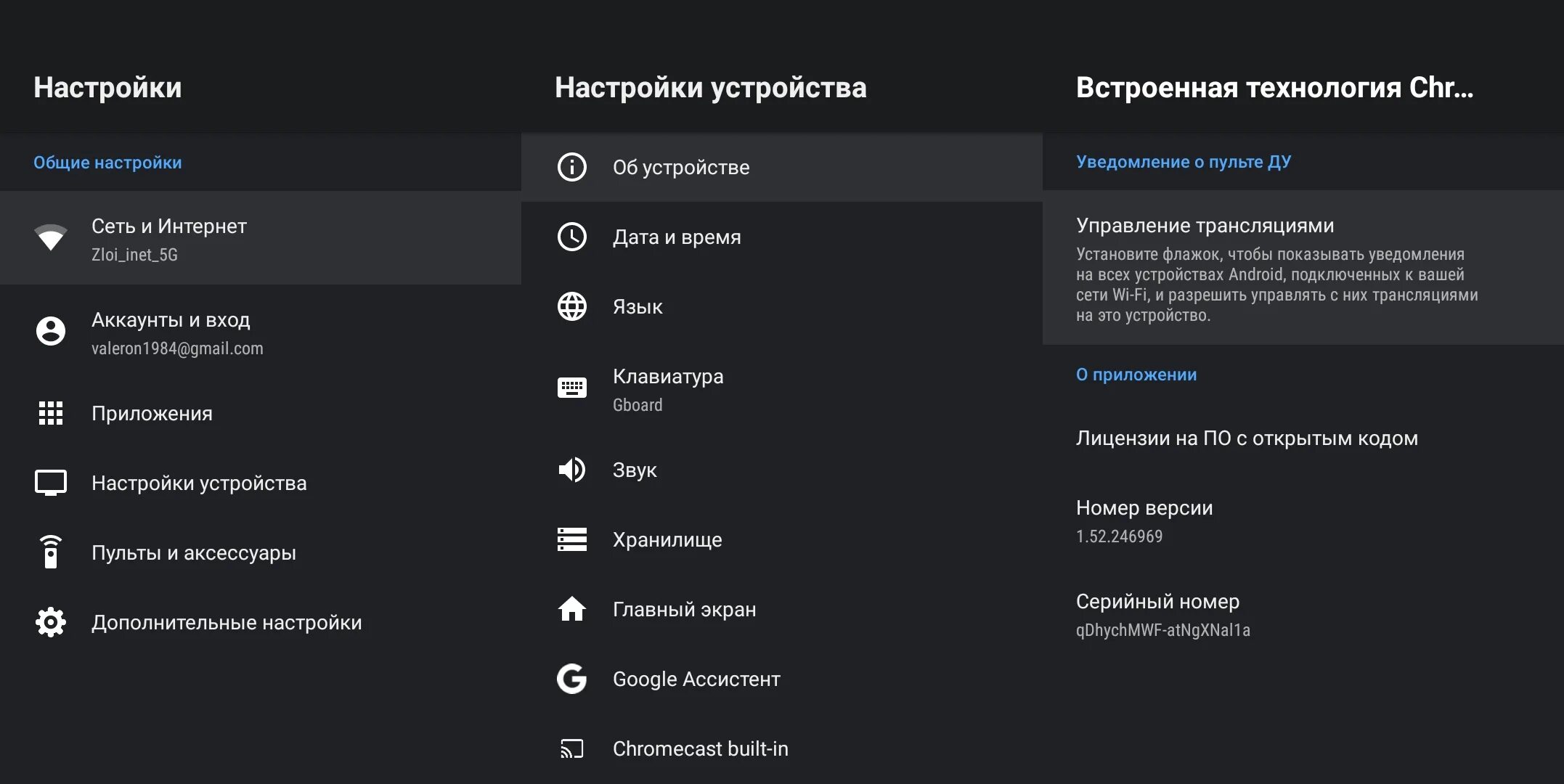
Task: Open Дополнительные настройки
Action: click(261, 622)
